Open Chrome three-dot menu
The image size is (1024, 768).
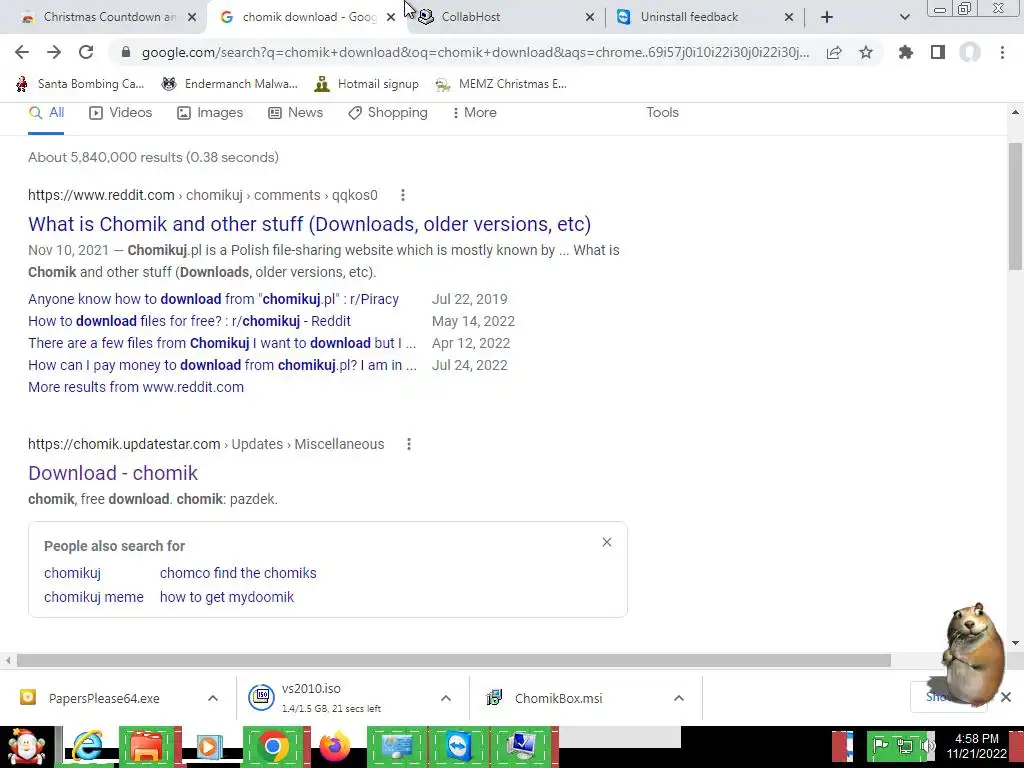pos(1002,52)
